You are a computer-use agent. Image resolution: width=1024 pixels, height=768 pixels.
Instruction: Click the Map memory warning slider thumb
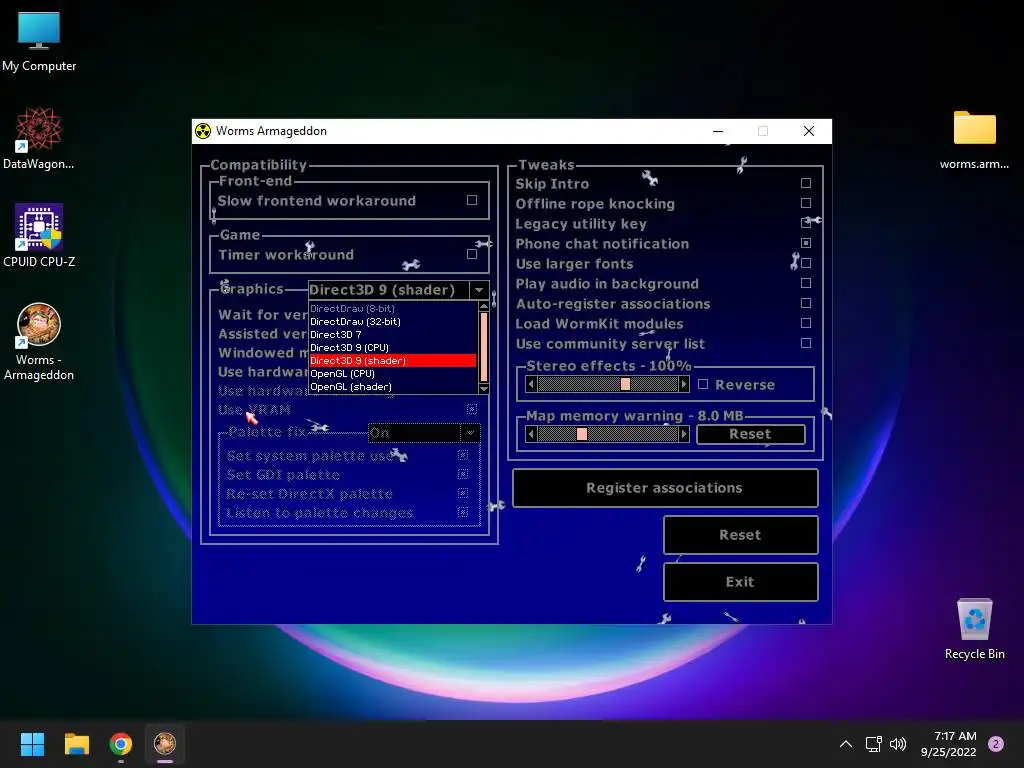582,434
